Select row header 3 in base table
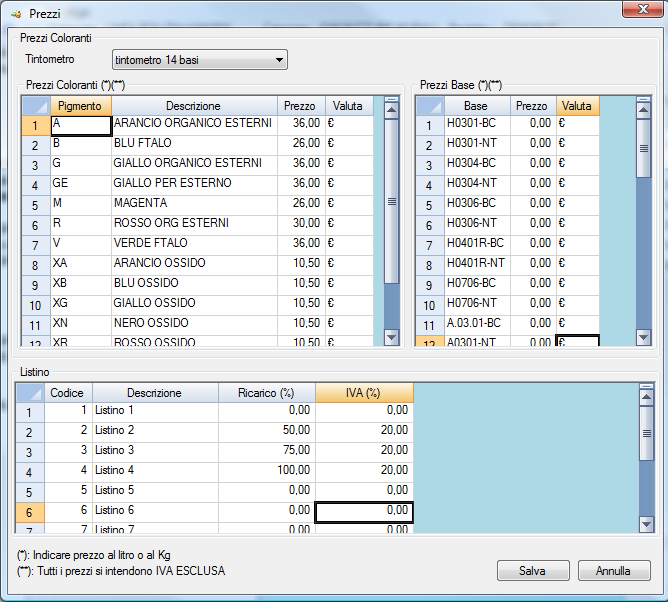Image resolution: width=668 pixels, height=602 pixels. 430,166
